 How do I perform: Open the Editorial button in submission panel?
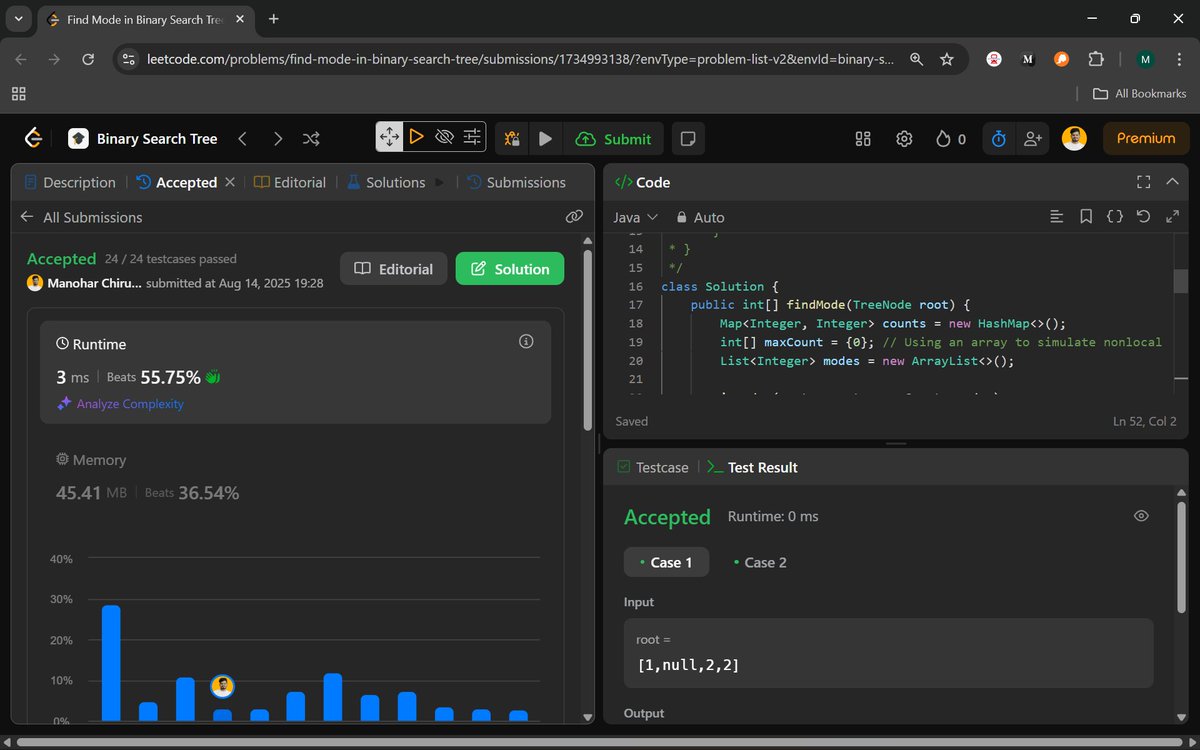pos(394,269)
